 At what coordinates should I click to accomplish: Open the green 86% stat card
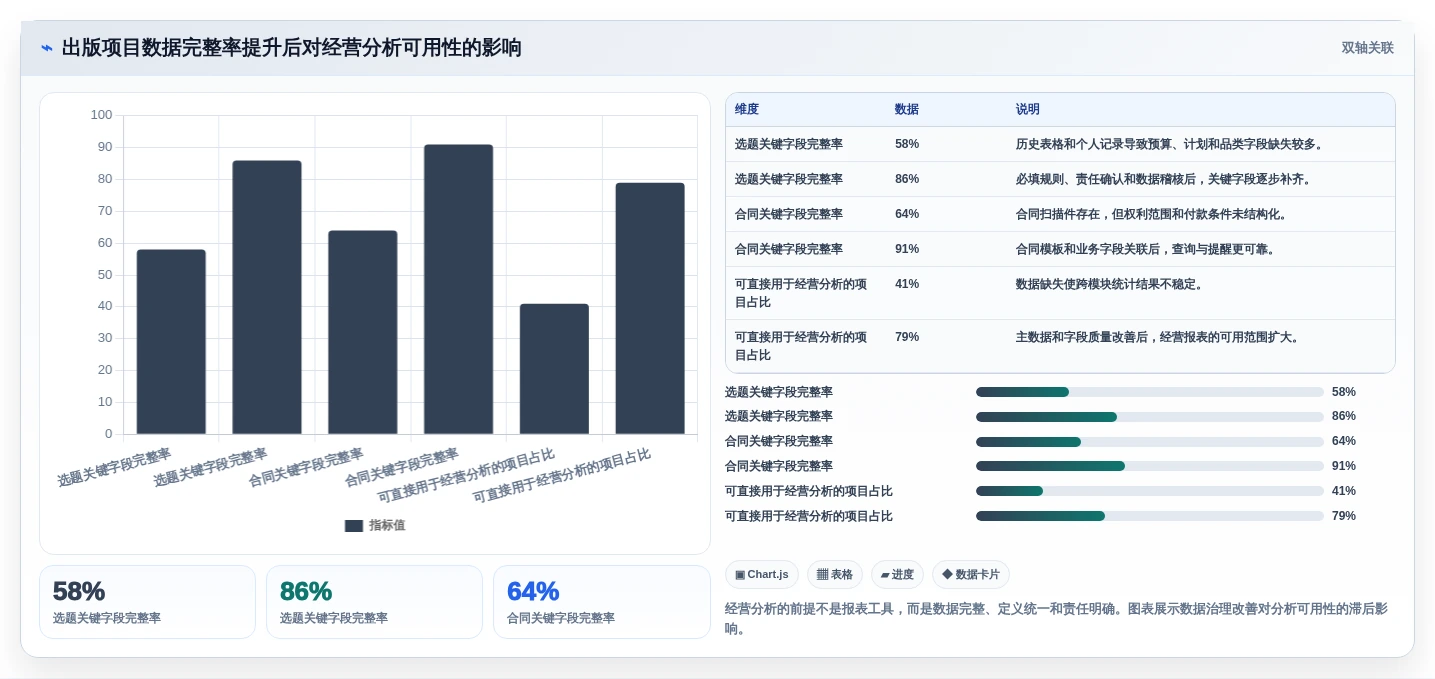pyautogui.click(x=374, y=602)
